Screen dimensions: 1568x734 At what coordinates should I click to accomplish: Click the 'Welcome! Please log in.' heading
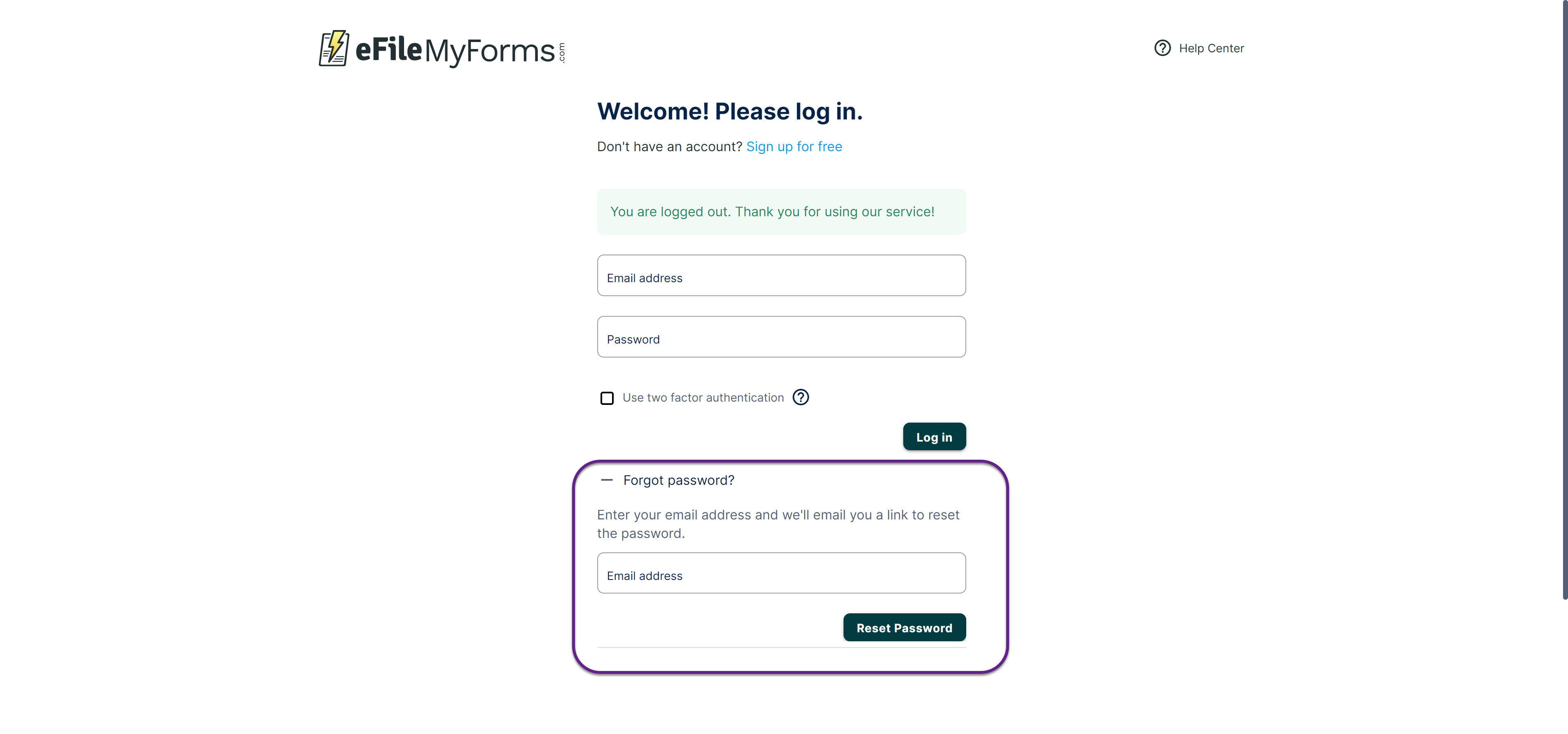pyautogui.click(x=729, y=112)
